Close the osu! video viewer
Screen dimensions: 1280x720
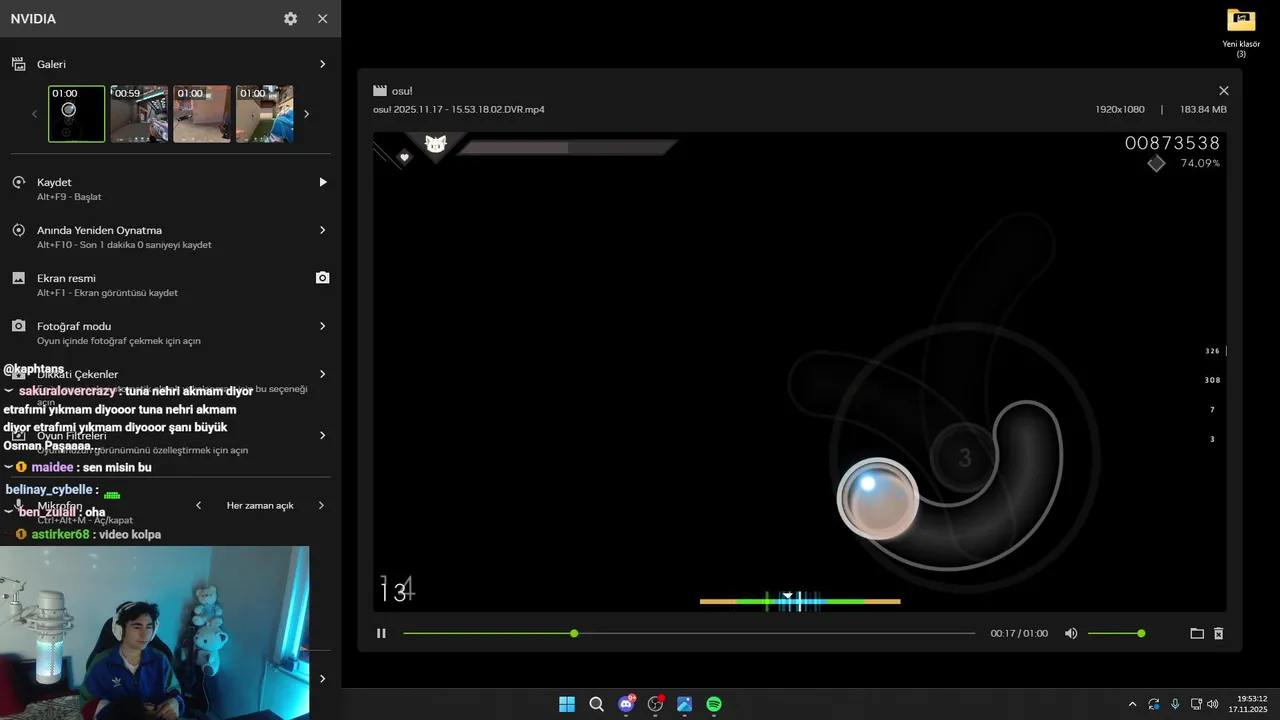[x=1223, y=91]
